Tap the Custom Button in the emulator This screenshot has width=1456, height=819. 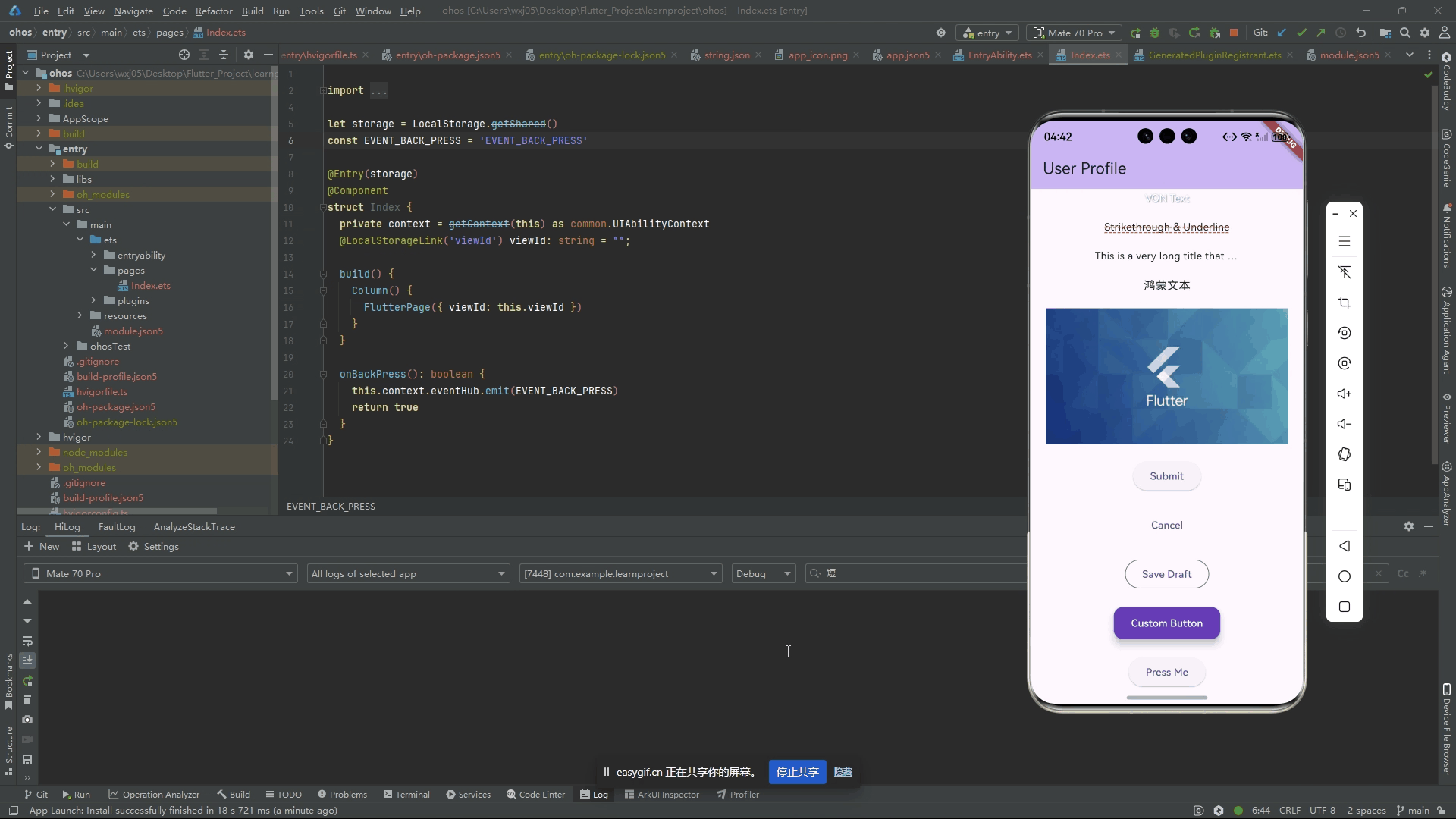coord(1166,623)
